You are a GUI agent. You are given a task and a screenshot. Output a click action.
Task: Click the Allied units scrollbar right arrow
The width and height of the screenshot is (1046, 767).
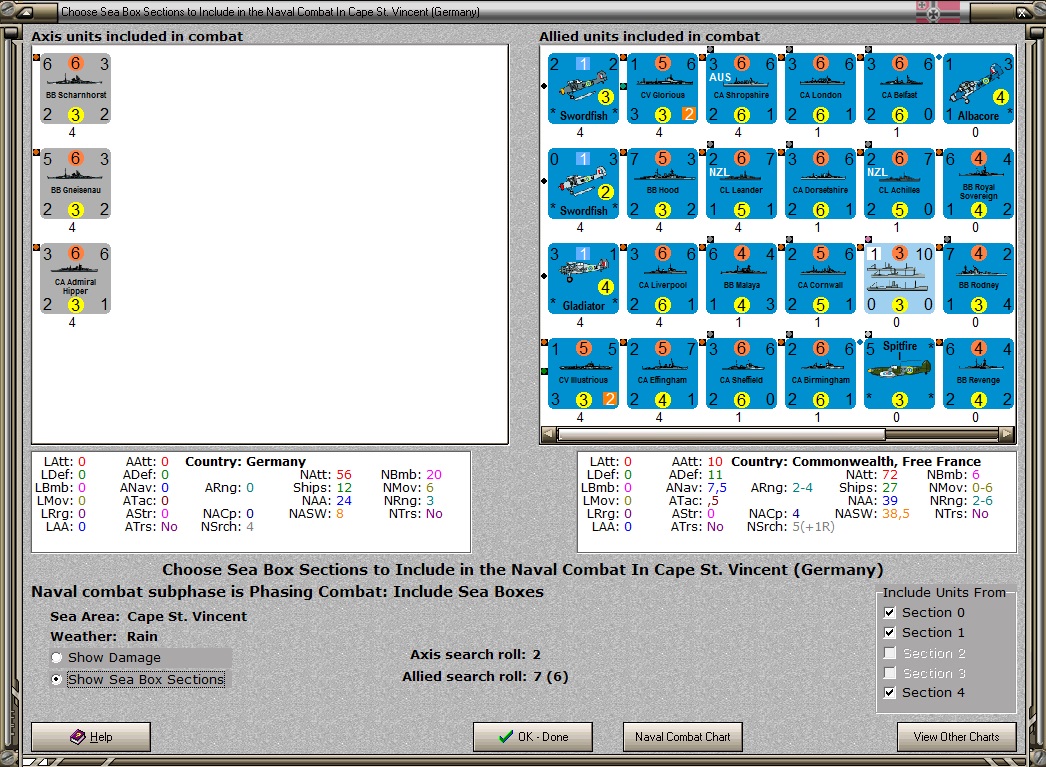(x=1007, y=434)
